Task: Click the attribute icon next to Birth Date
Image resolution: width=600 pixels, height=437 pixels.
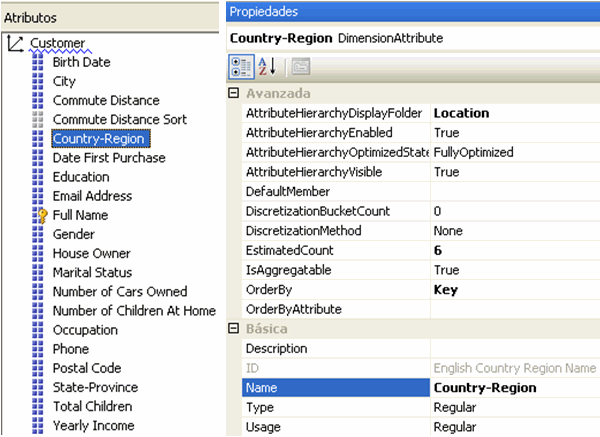Action: click(x=39, y=62)
